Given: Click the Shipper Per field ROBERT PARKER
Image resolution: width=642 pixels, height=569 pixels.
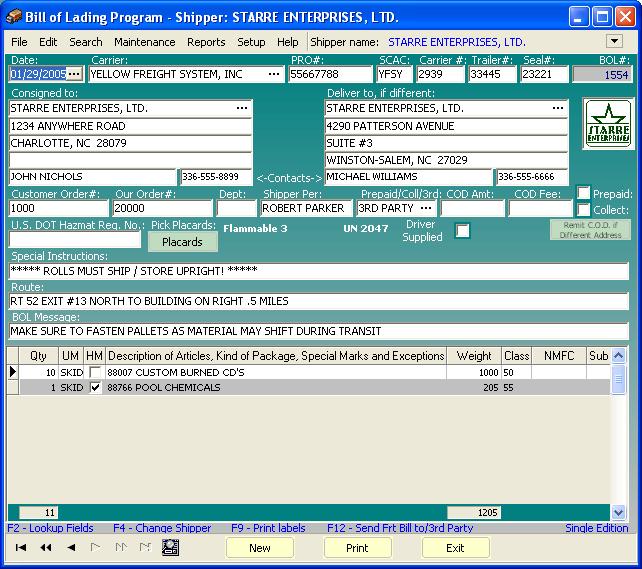Looking at the screenshot, I should (x=306, y=208).
